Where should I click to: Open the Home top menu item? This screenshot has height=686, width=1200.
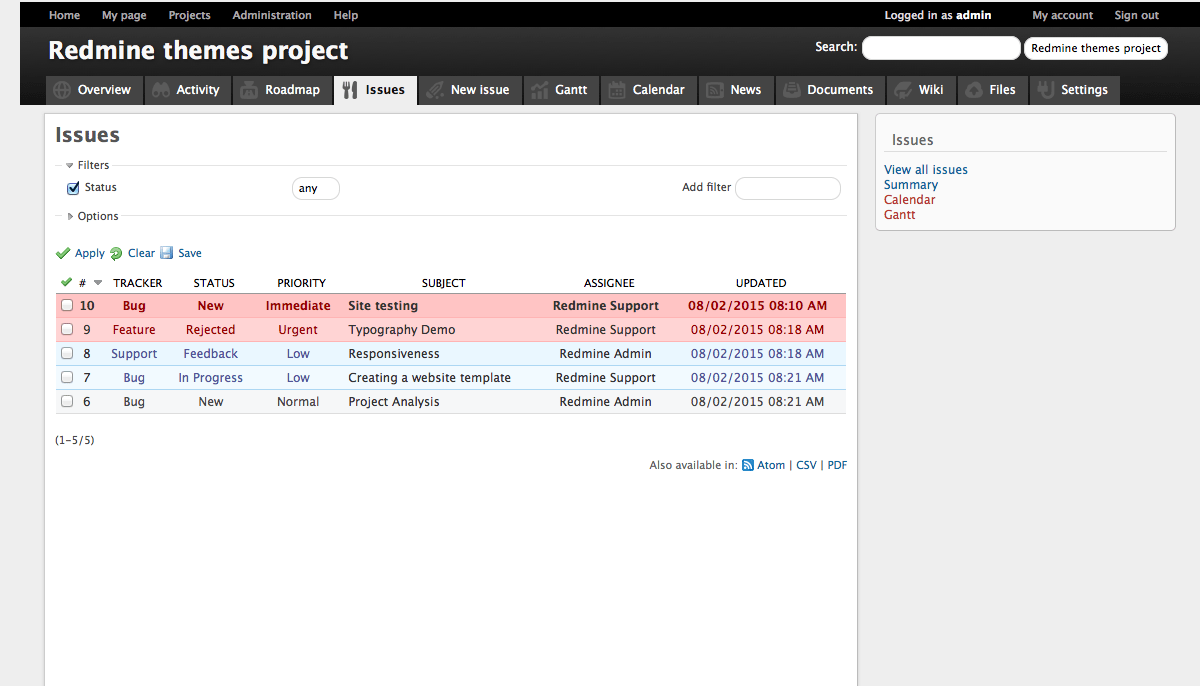click(x=65, y=15)
